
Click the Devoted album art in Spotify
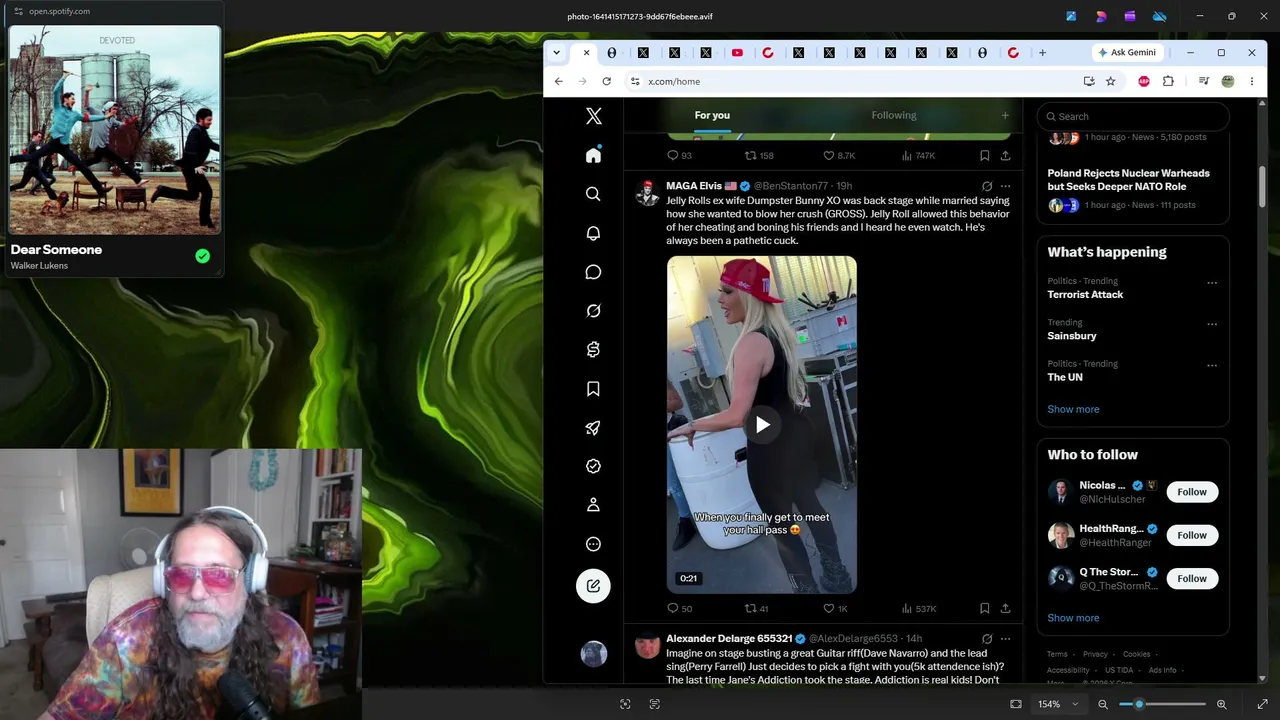tap(115, 130)
